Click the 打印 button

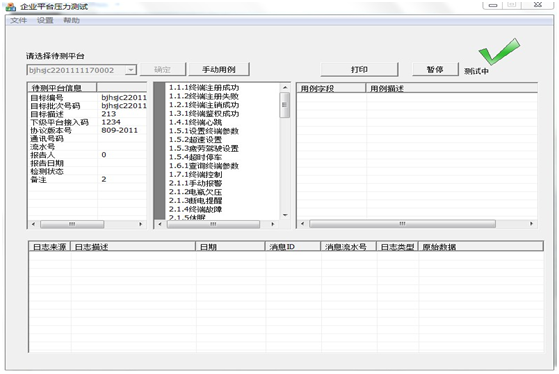pos(359,70)
